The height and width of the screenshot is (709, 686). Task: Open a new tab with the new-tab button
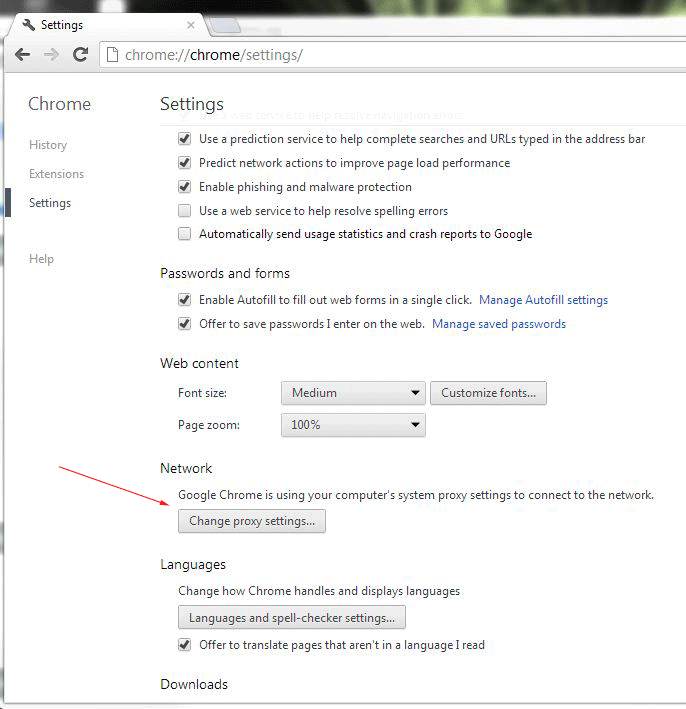click(225, 26)
